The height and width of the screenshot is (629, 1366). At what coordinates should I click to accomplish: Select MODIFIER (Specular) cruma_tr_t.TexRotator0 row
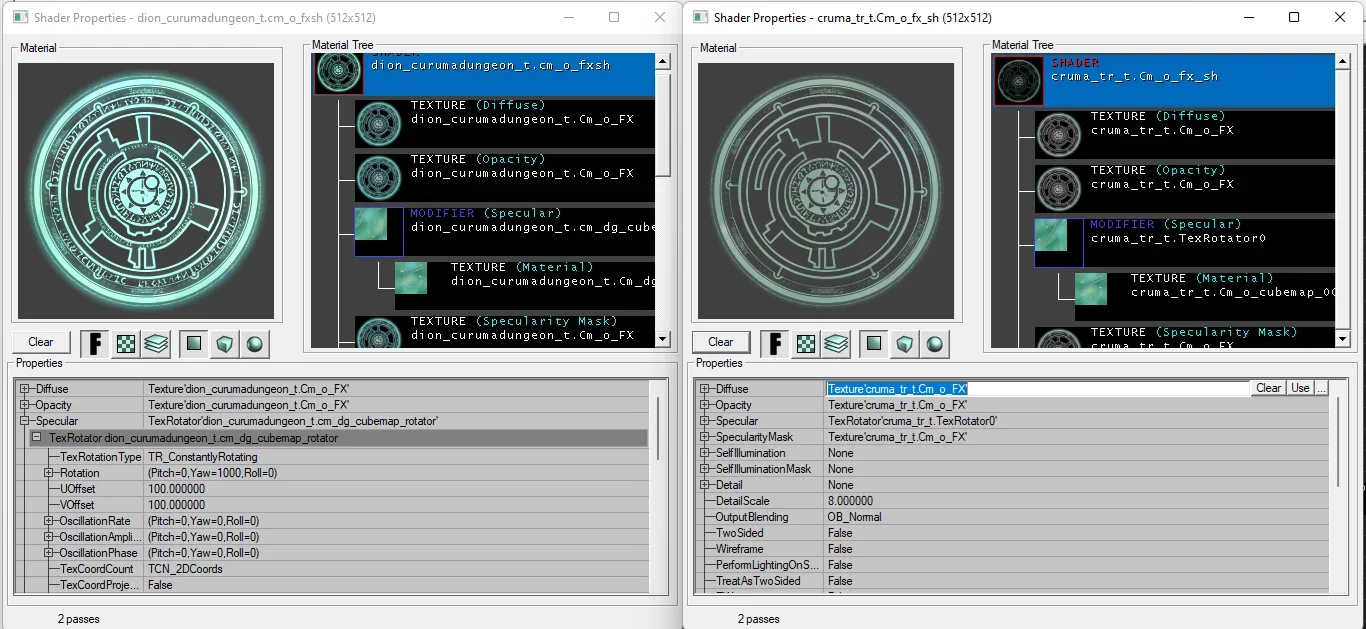(x=1184, y=243)
